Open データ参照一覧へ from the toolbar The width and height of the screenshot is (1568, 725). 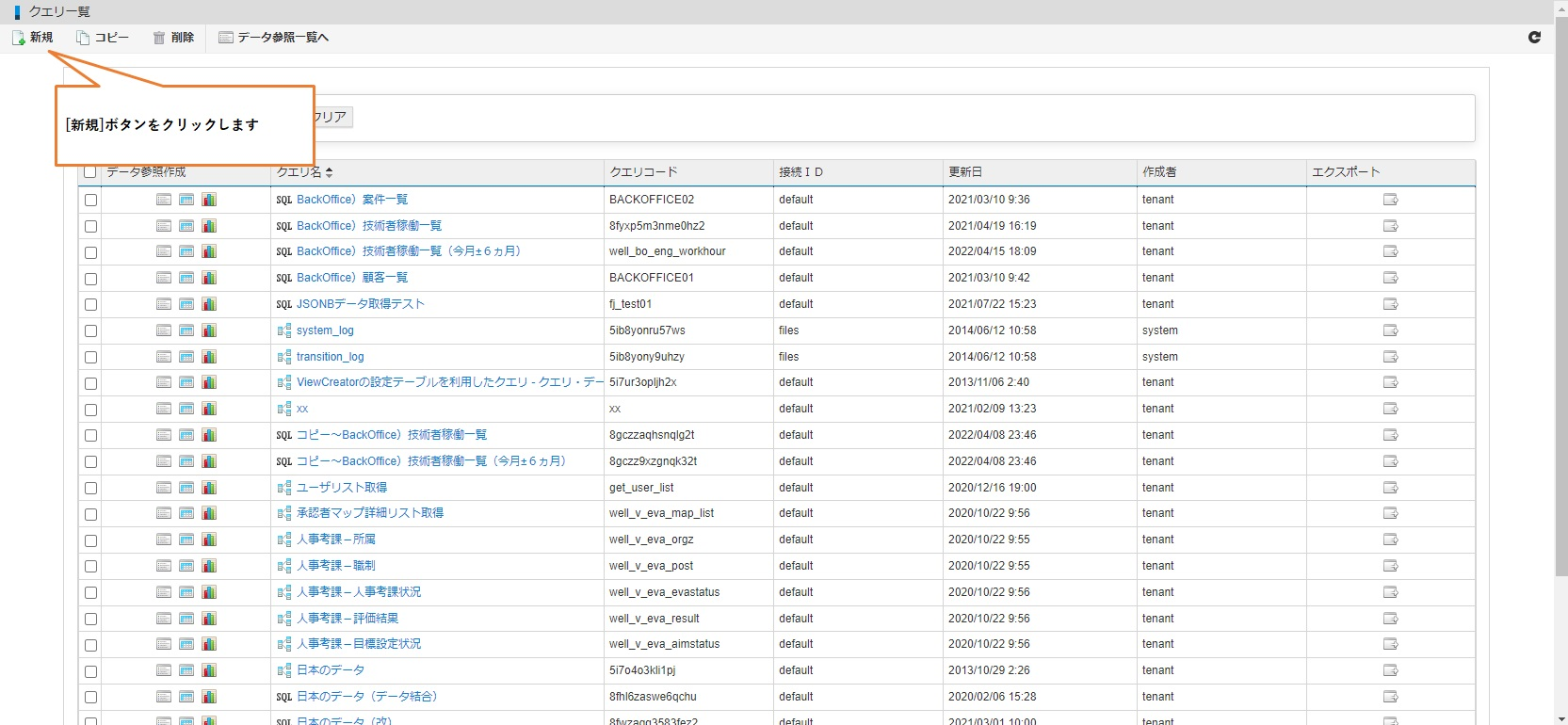[273, 38]
